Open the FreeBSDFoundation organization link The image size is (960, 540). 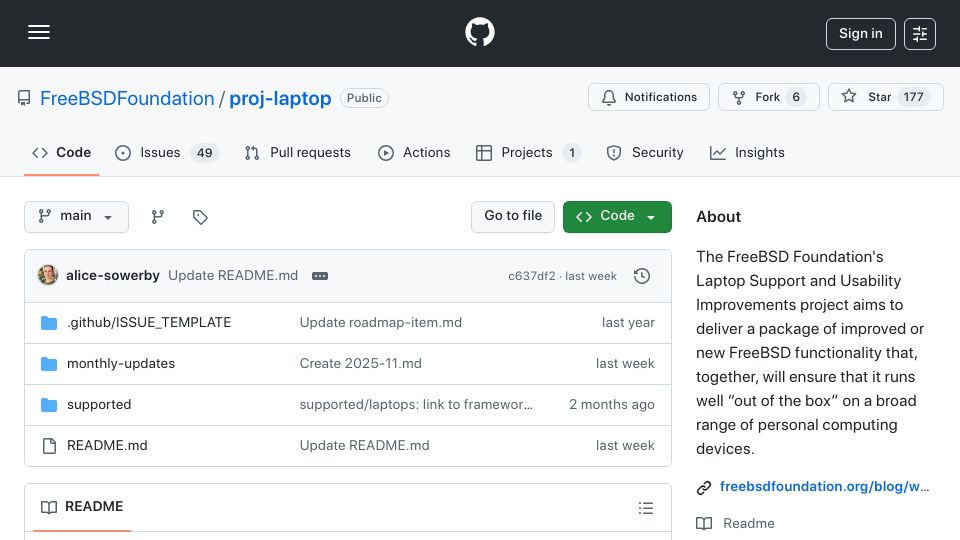click(x=127, y=99)
